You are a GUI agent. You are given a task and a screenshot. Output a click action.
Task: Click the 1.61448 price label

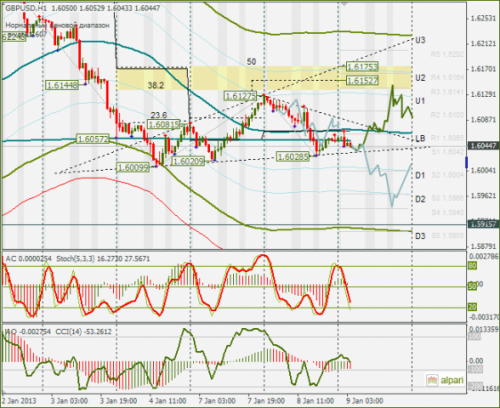click(62, 85)
